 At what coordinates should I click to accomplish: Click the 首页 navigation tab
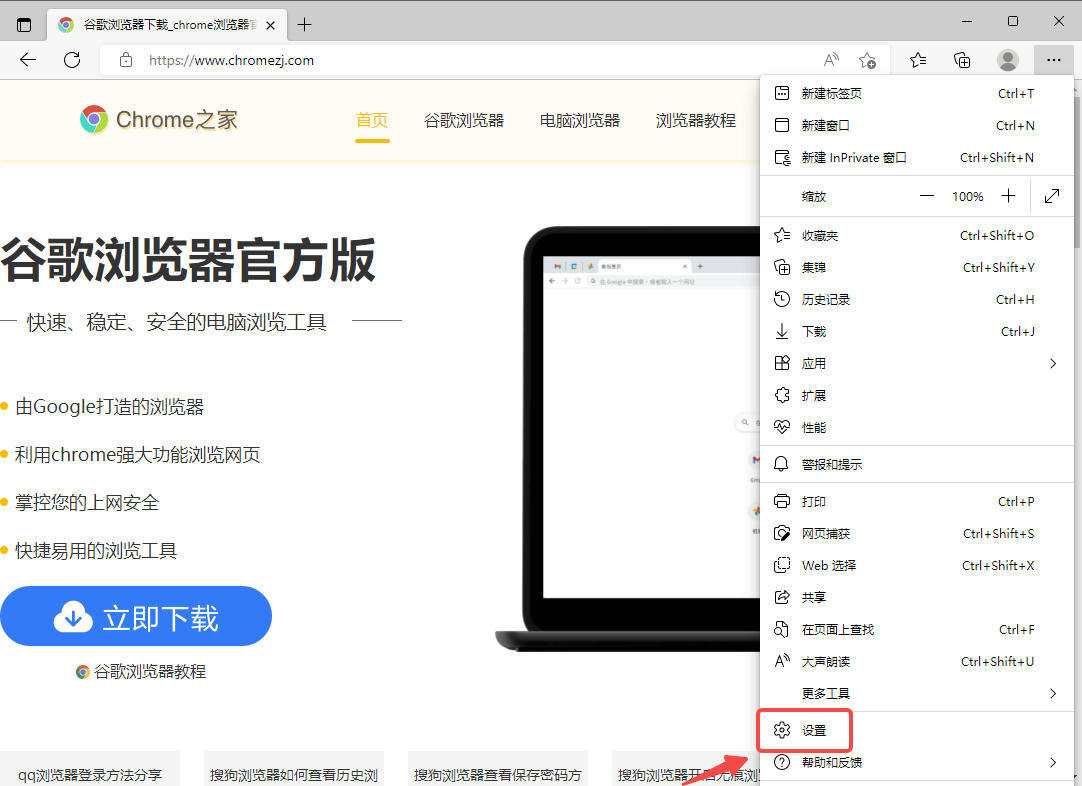(372, 120)
